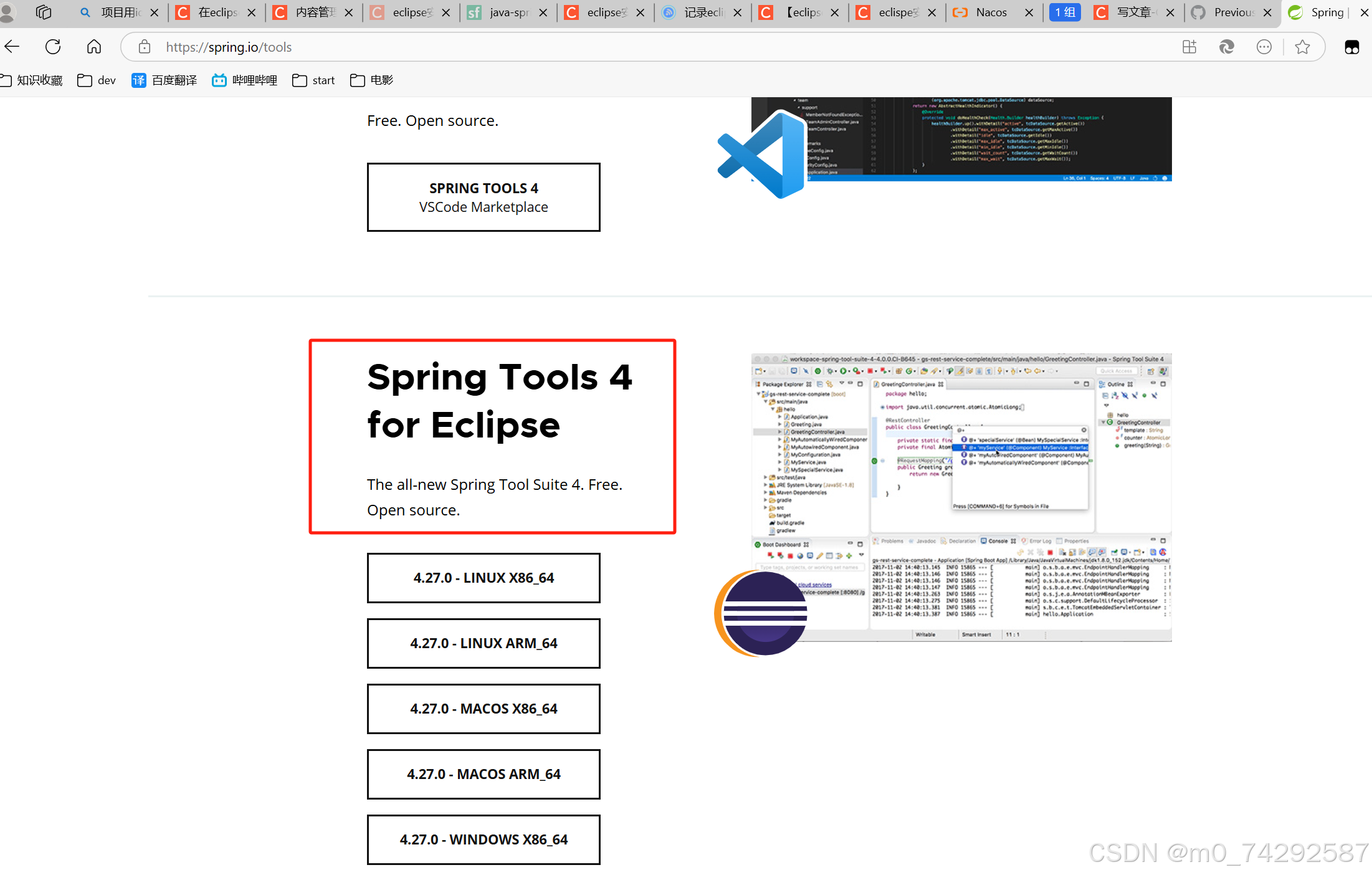This screenshot has width=1372, height=875.
Task: Open the 电影 bookmarks folder
Action: pos(372,80)
